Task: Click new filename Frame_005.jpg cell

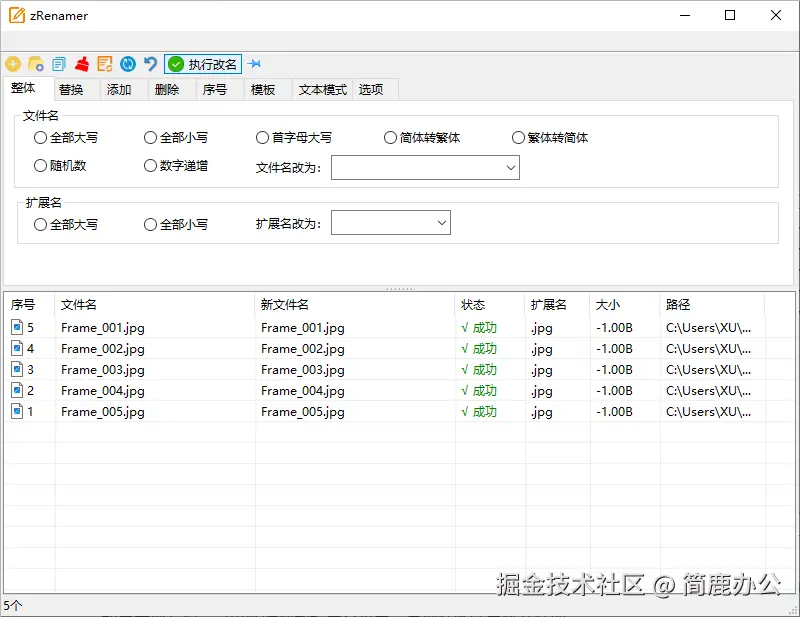Action: coord(303,411)
